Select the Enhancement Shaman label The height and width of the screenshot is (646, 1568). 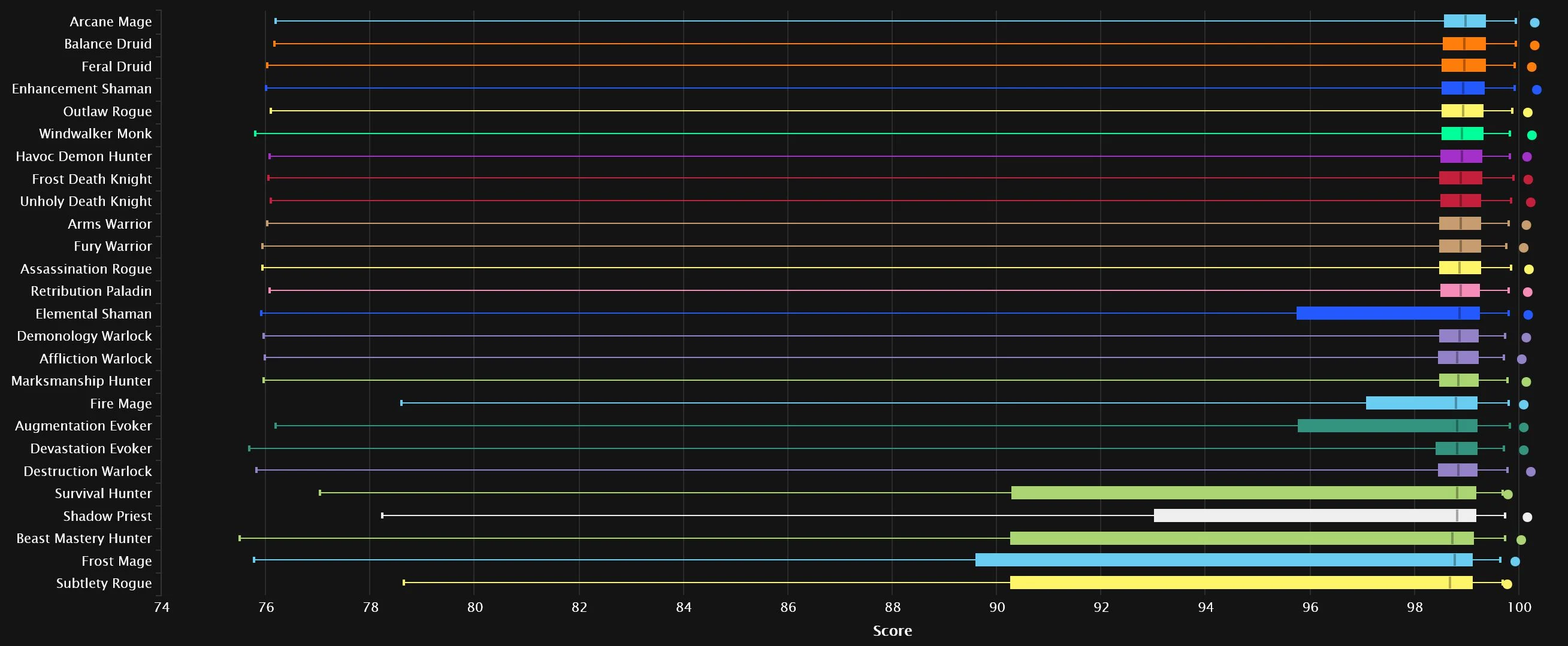coord(82,89)
